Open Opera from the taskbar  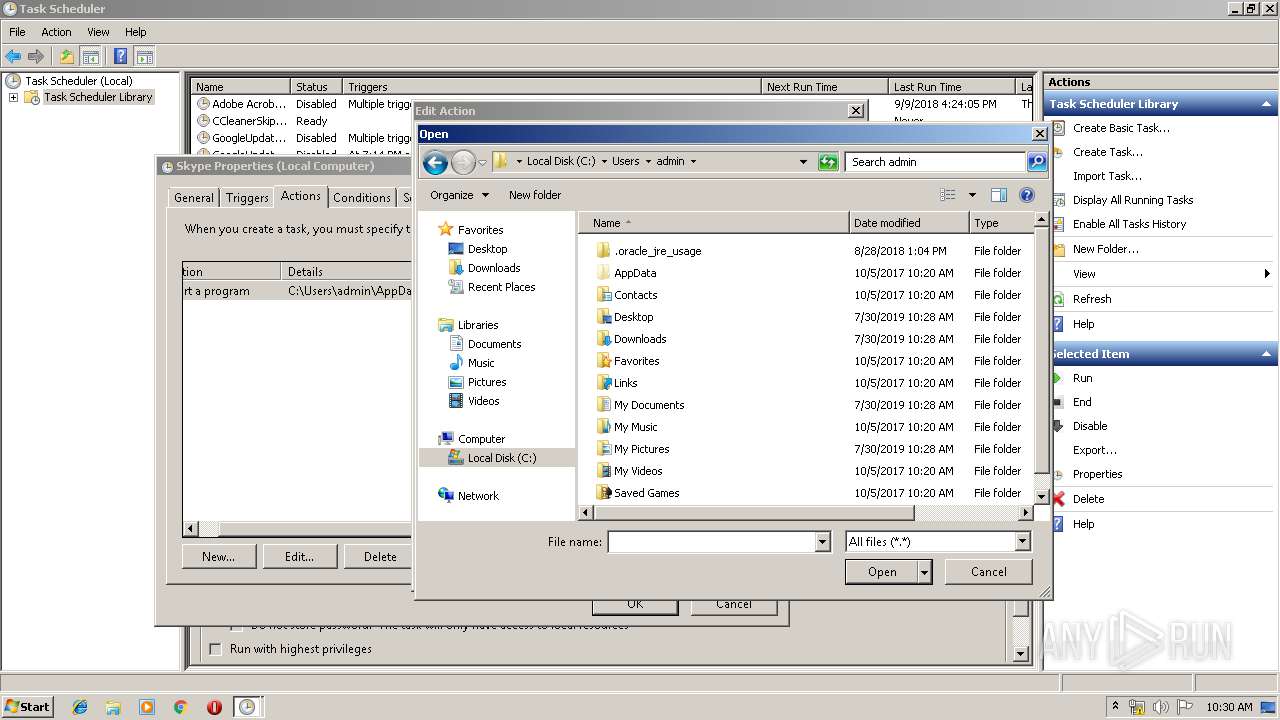coord(214,707)
